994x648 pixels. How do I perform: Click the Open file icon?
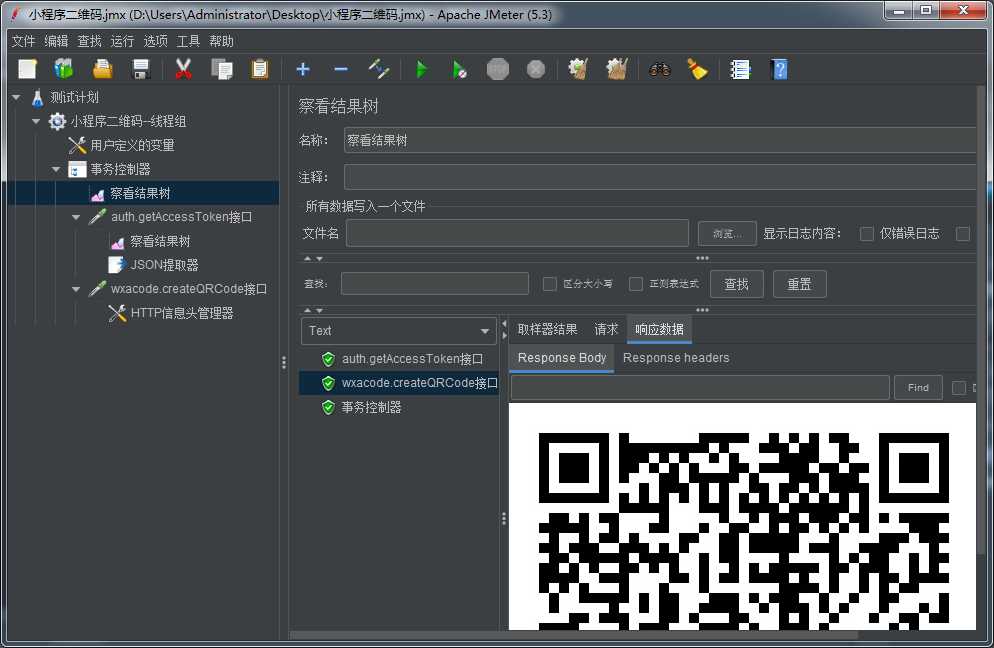click(x=102, y=68)
